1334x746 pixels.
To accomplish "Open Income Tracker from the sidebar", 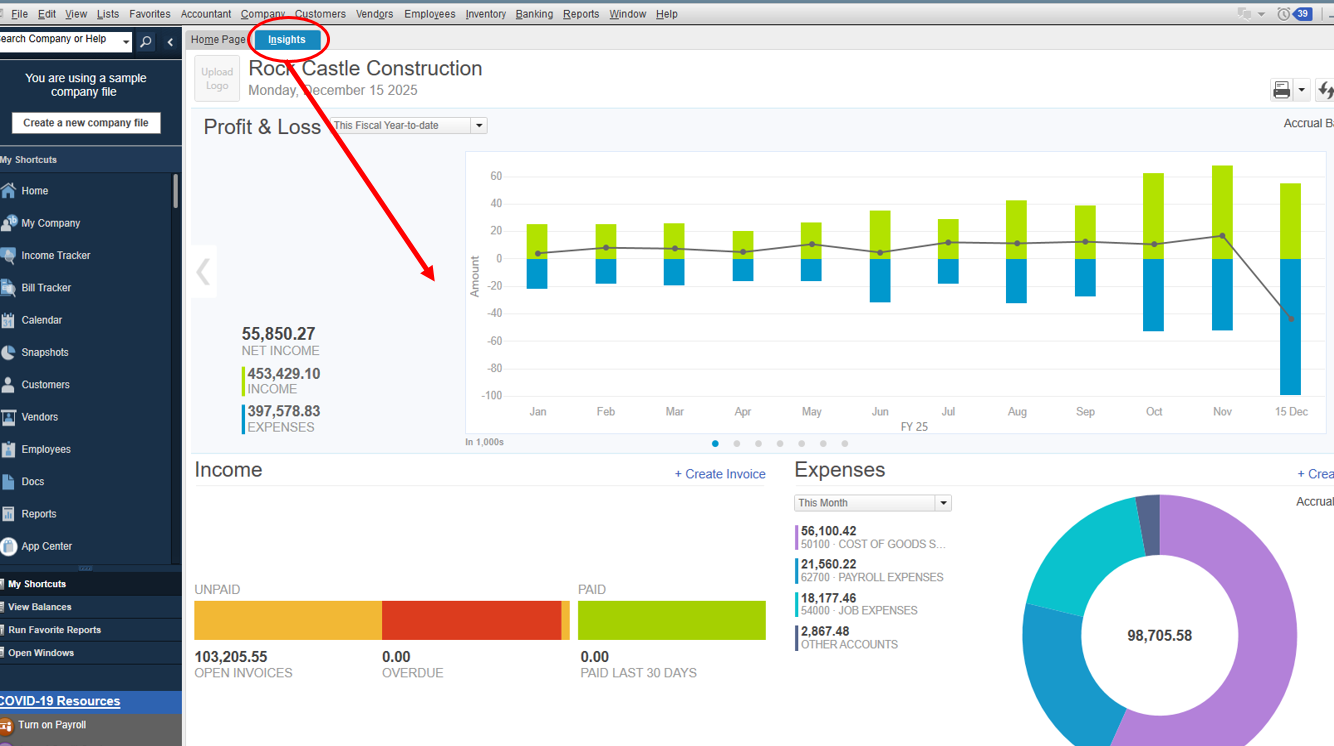I will pos(9,256).
